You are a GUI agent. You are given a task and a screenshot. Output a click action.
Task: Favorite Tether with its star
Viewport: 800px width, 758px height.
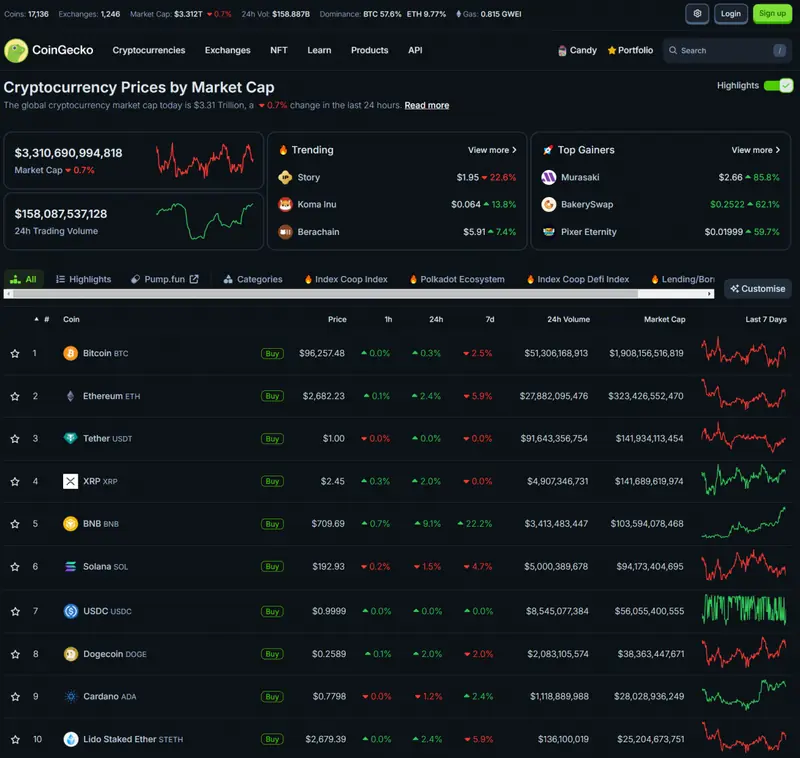coord(15,439)
